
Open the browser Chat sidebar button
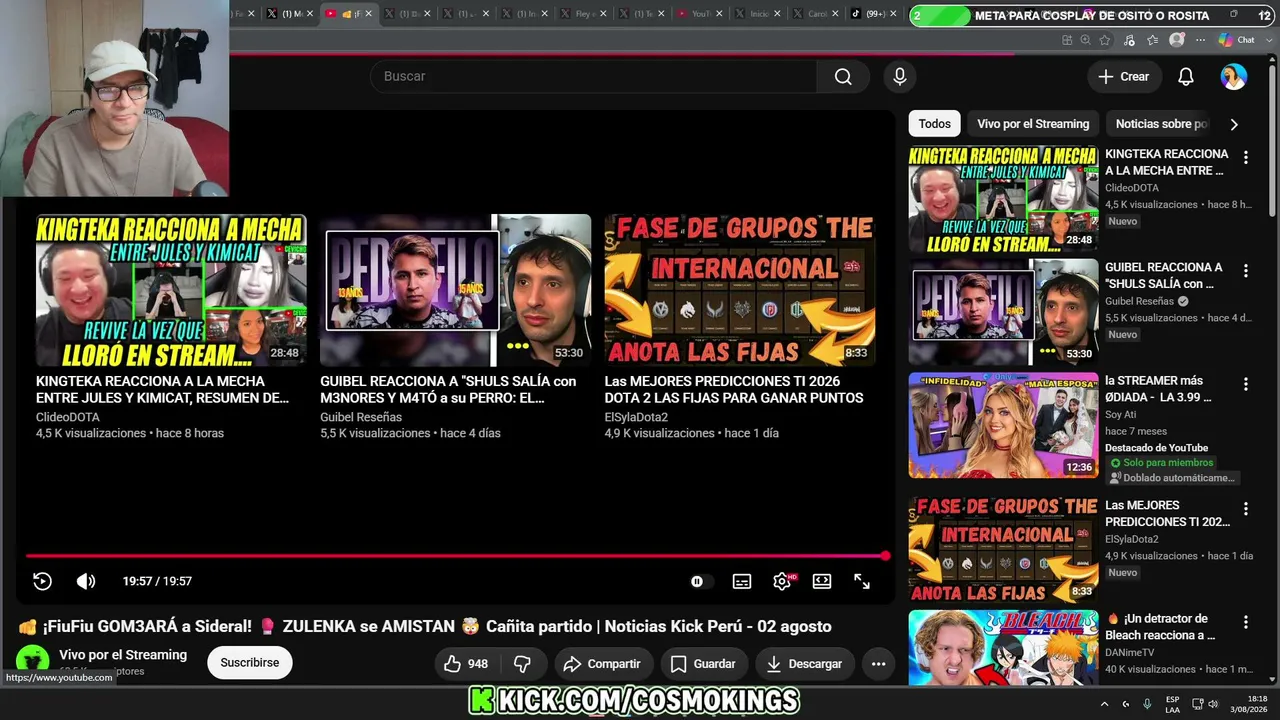tap(1237, 40)
